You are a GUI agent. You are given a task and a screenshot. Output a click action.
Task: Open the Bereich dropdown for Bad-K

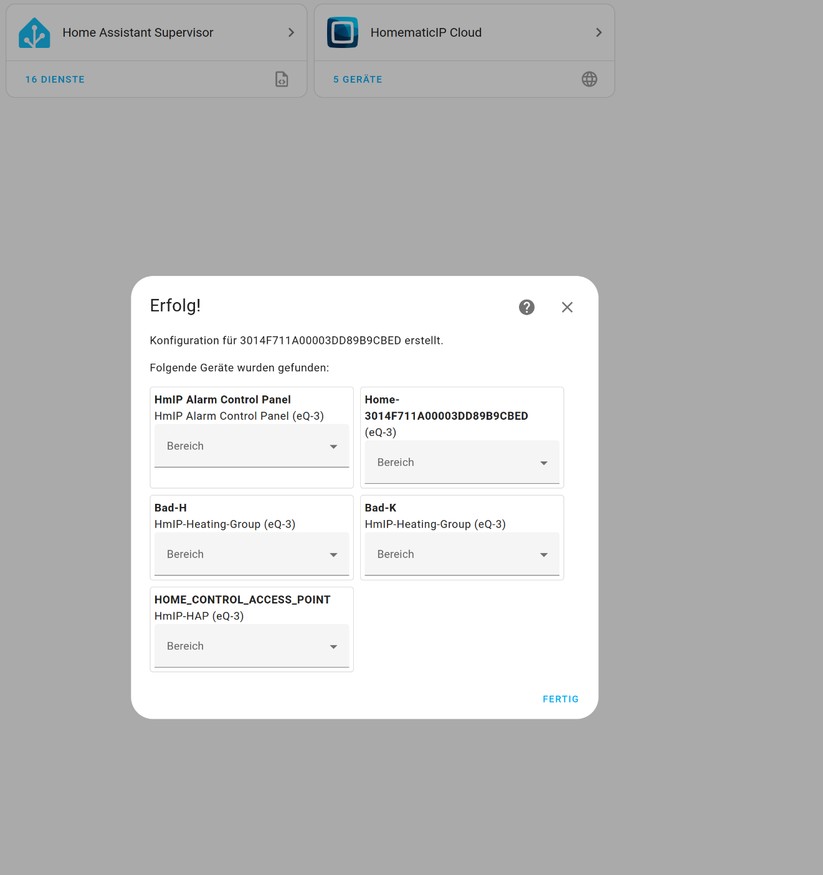[x=461, y=554]
